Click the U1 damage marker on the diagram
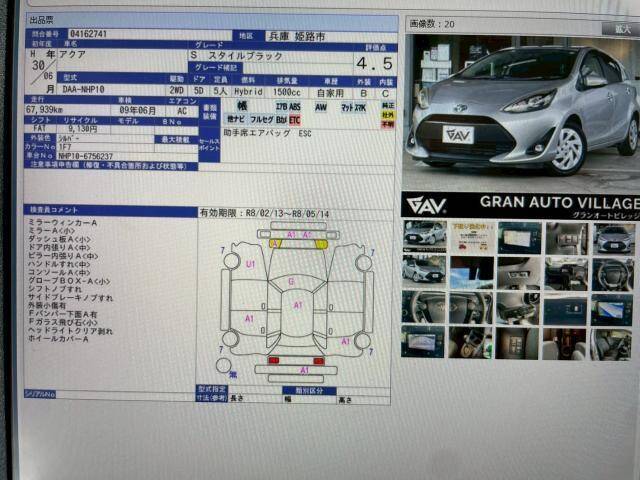This screenshot has width=640, height=480. coord(250,265)
